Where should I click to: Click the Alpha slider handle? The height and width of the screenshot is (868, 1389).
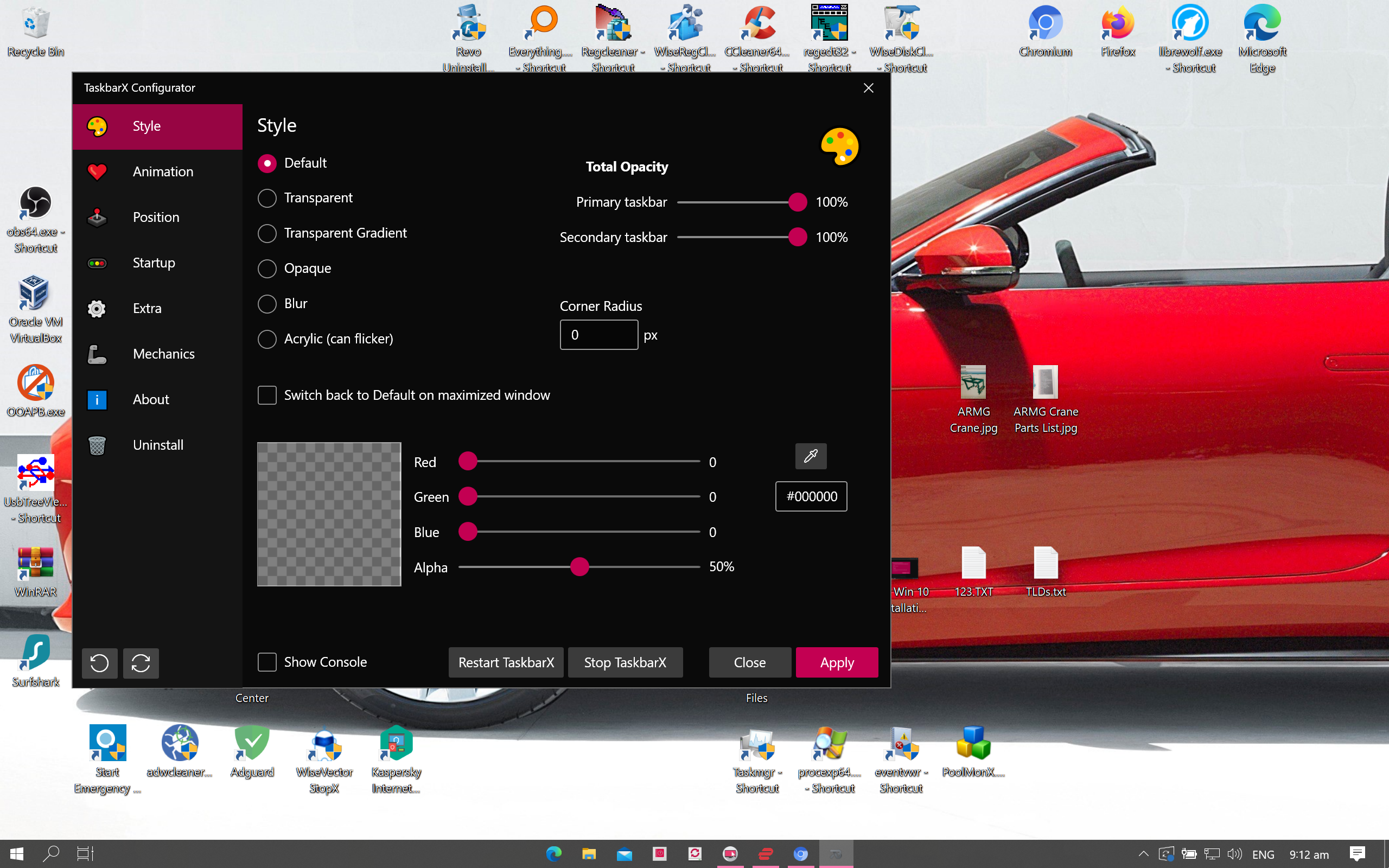[579, 567]
